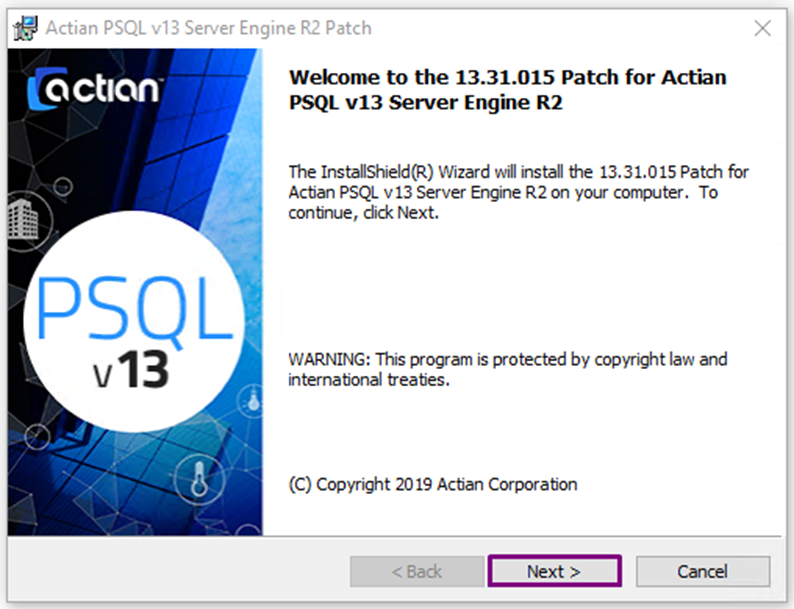Click the 'WARNING: This program is protected' text
The image size is (794, 609).
[x=507, y=369]
